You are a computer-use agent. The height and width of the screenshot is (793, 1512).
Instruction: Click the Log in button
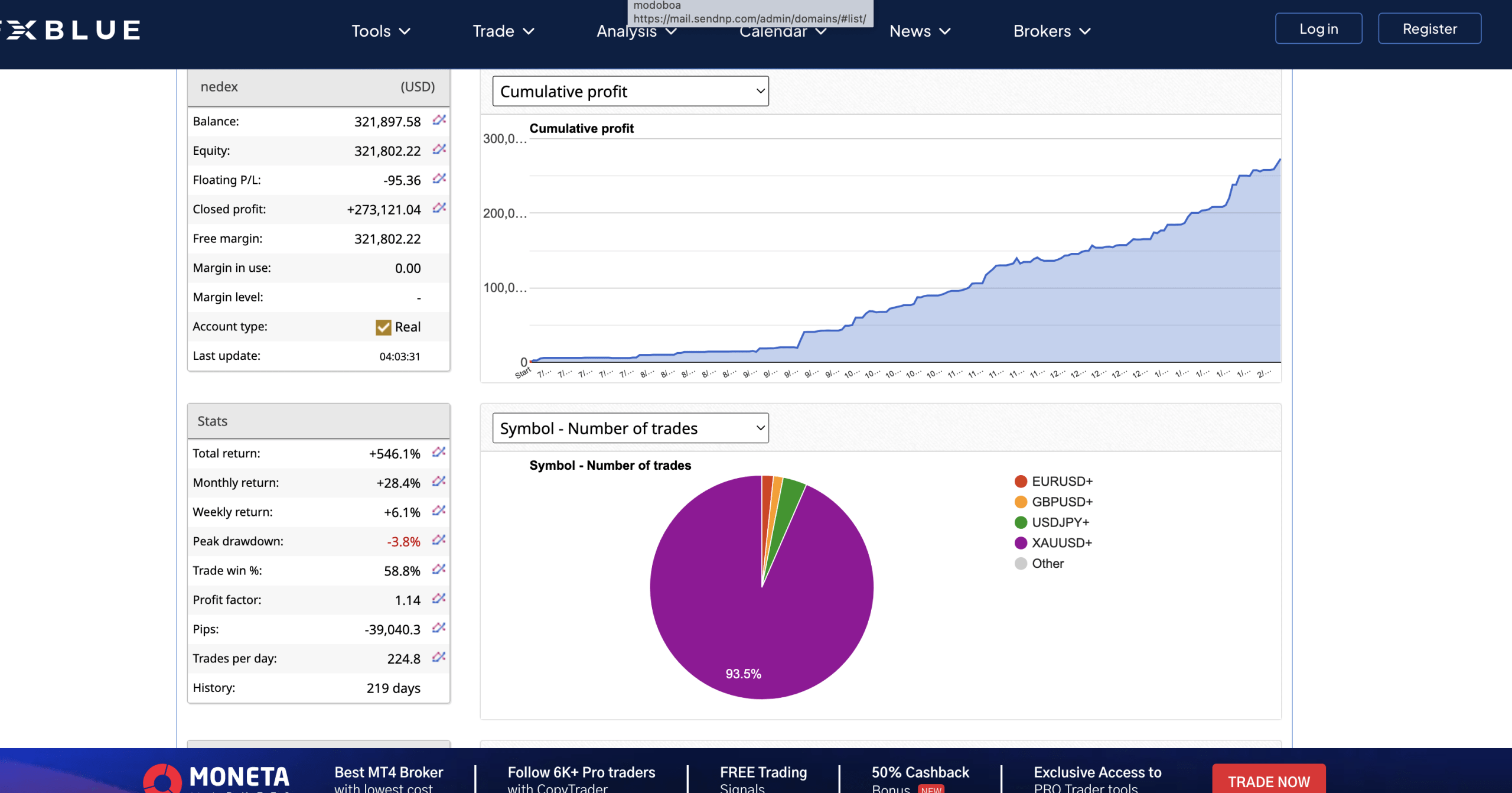(1318, 28)
